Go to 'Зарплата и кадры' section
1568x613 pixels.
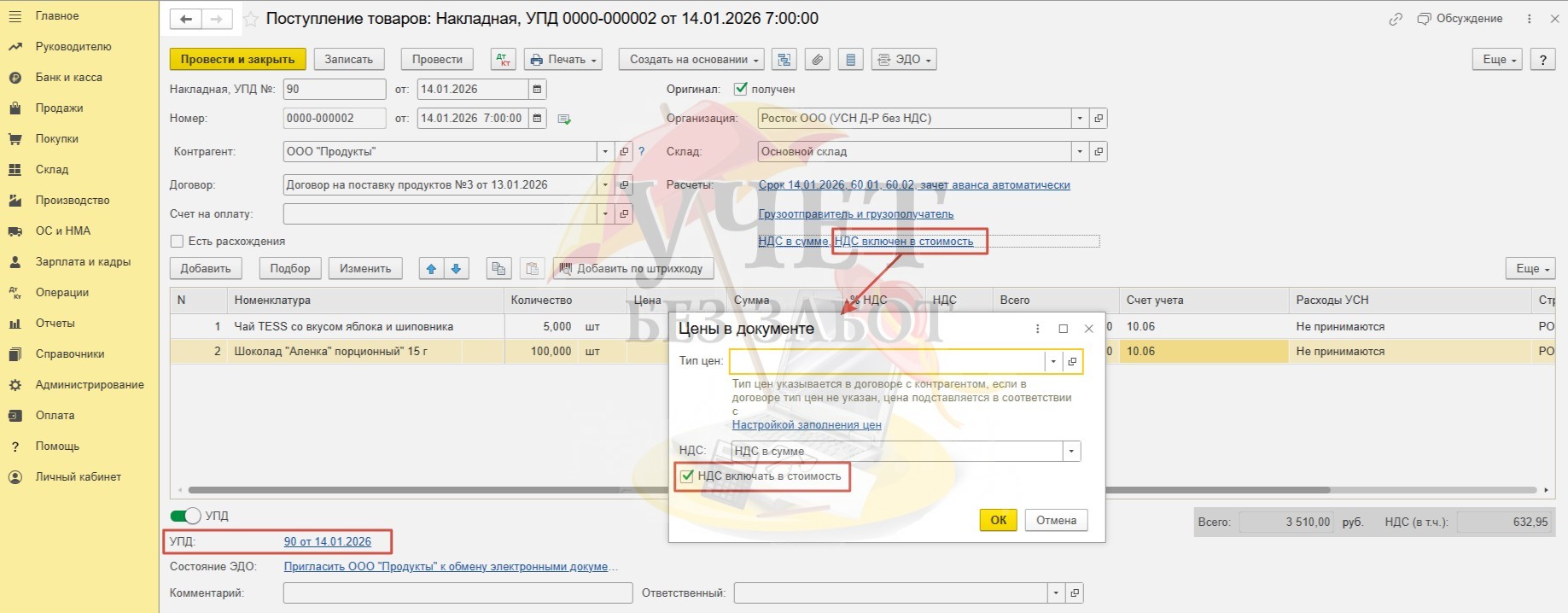(83, 262)
